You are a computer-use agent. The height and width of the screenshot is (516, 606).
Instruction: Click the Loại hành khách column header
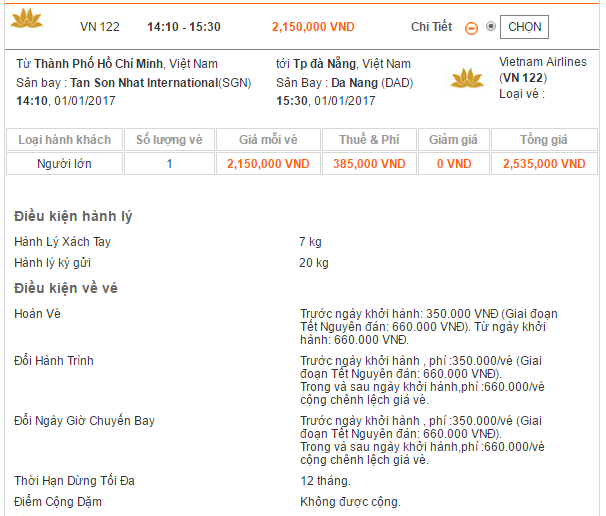click(65, 140)
